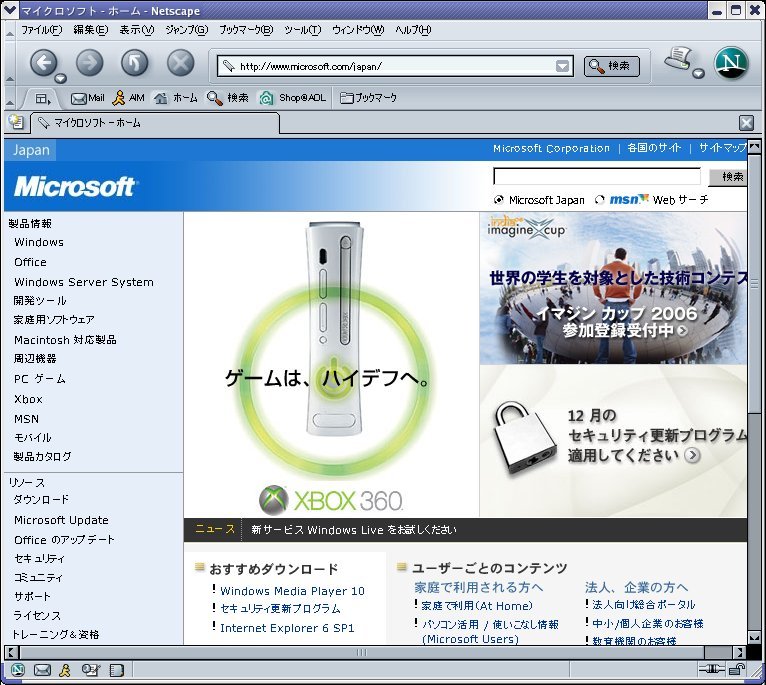Open Shop@AOL toolbar shortcut
766x685 pixels.
292,98
